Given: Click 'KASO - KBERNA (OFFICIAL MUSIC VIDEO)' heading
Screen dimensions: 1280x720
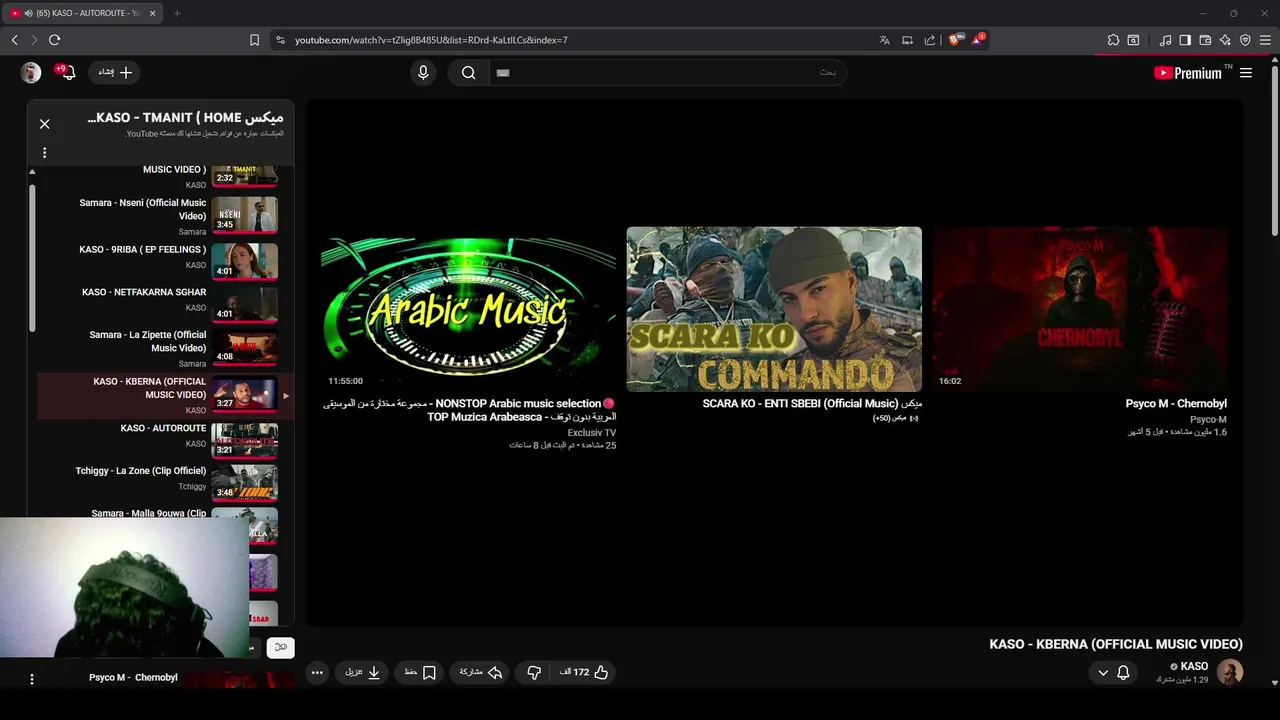Looking at the screenshot, I should click(1116, 644).
